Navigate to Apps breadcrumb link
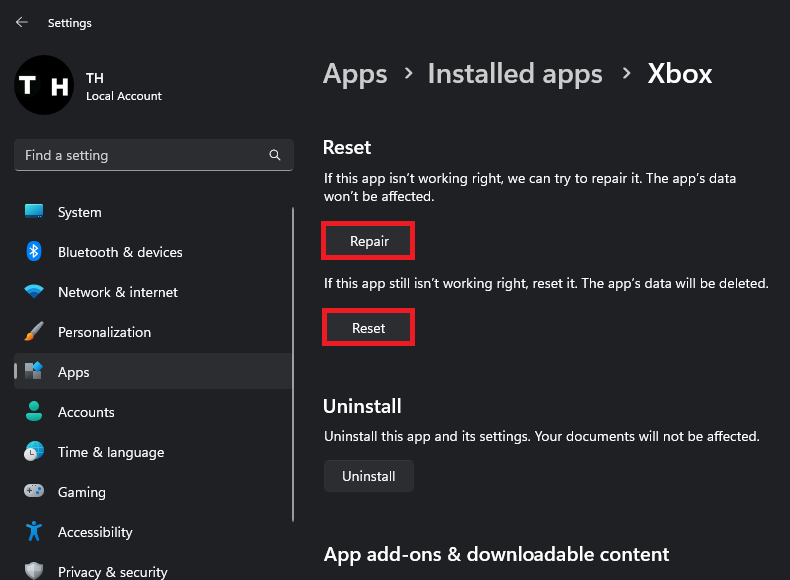This screenshot has height=580, width=790. click(355, 74)
